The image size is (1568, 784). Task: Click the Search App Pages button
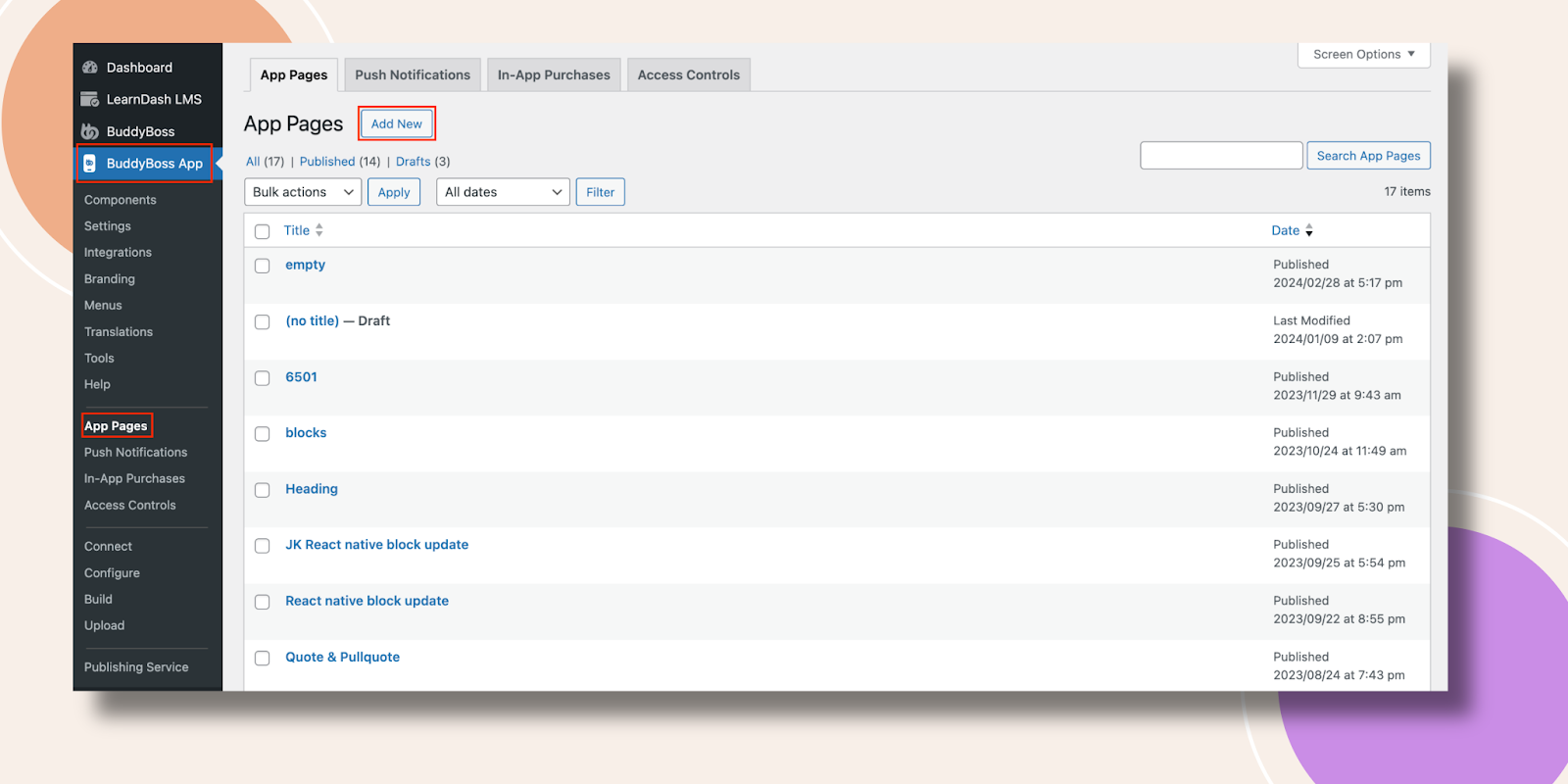(1368, 156)
